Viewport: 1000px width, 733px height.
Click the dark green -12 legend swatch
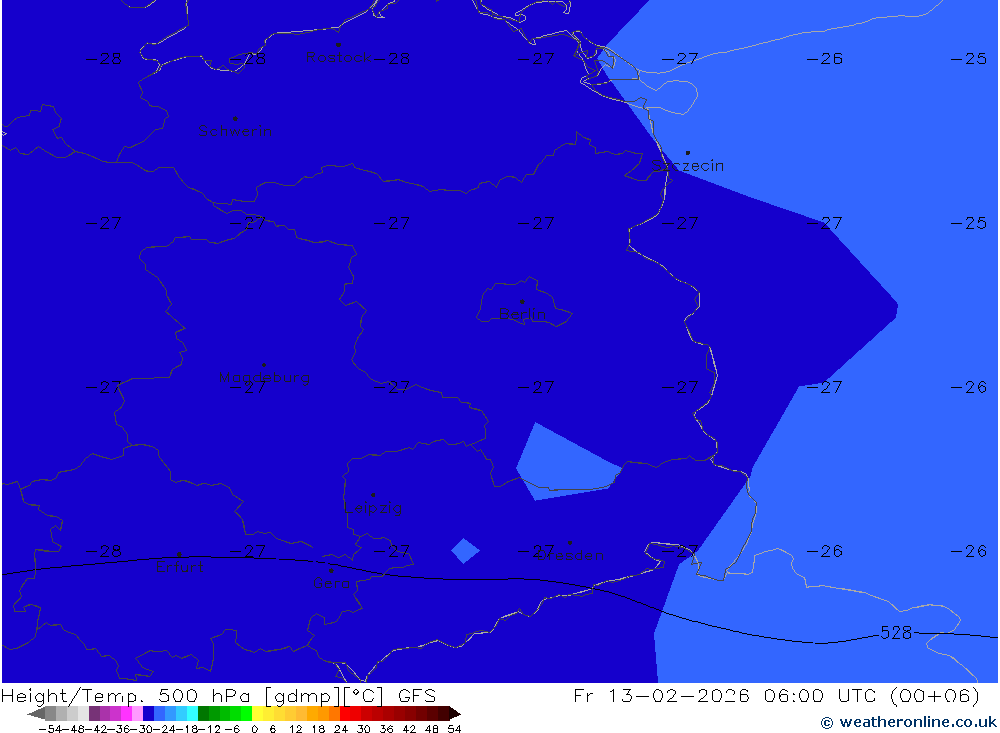pos(203,713)
